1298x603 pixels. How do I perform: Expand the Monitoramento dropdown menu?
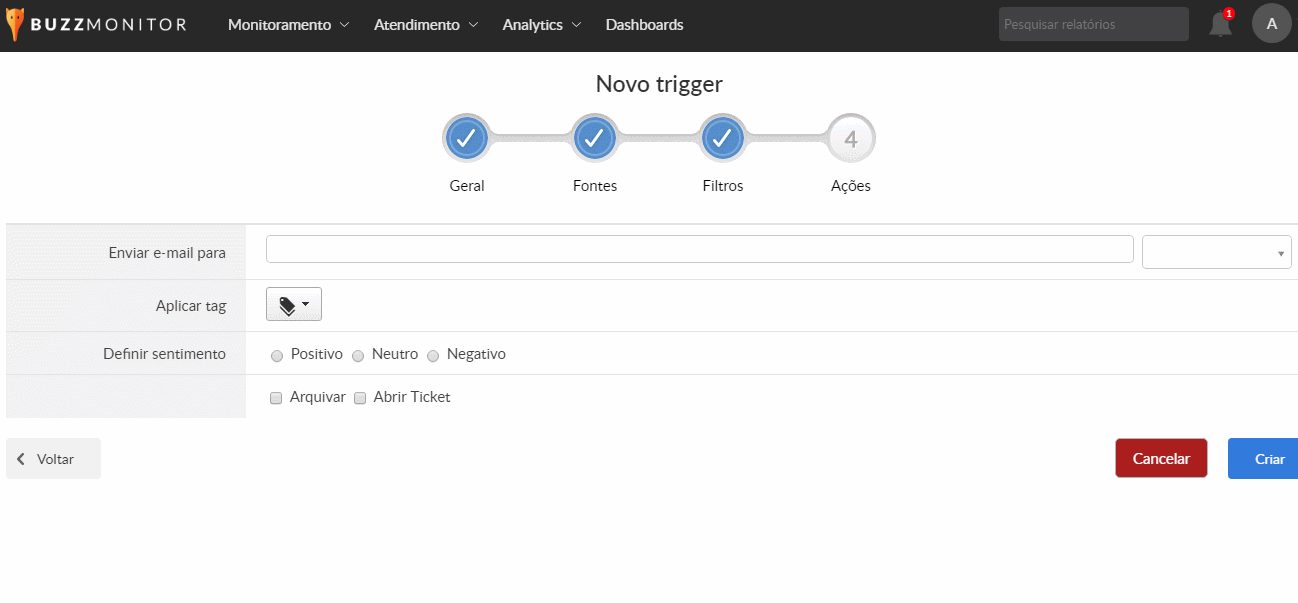pos(288,25)
